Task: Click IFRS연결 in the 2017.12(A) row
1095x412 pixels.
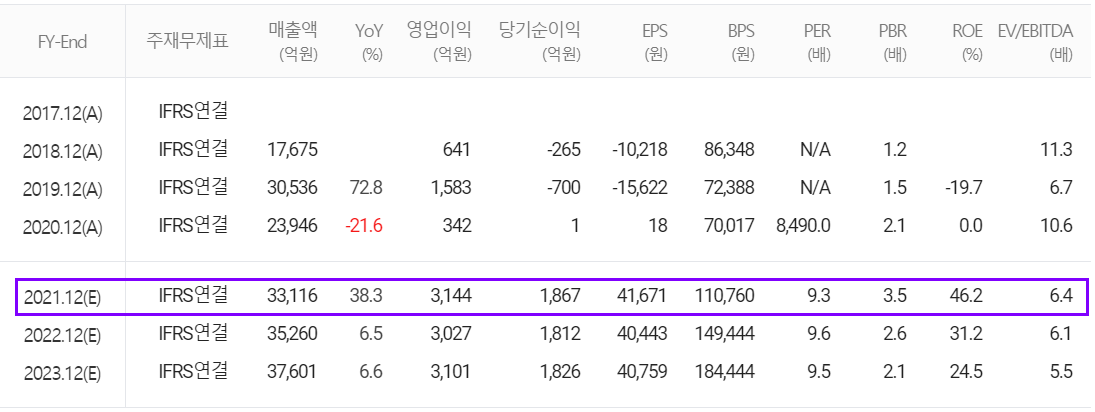Action: pos(193,111)
